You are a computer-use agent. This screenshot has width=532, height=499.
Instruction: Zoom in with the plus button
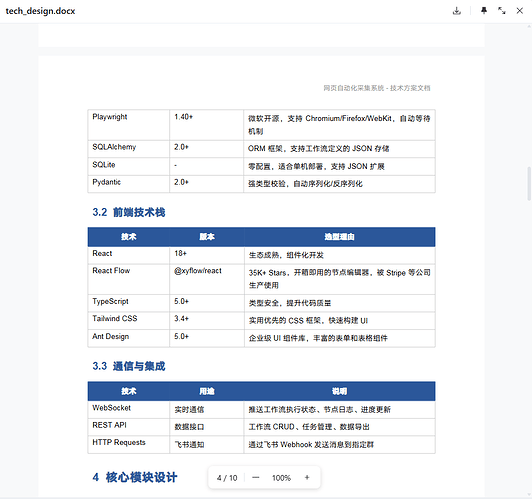tap(307, 478)
